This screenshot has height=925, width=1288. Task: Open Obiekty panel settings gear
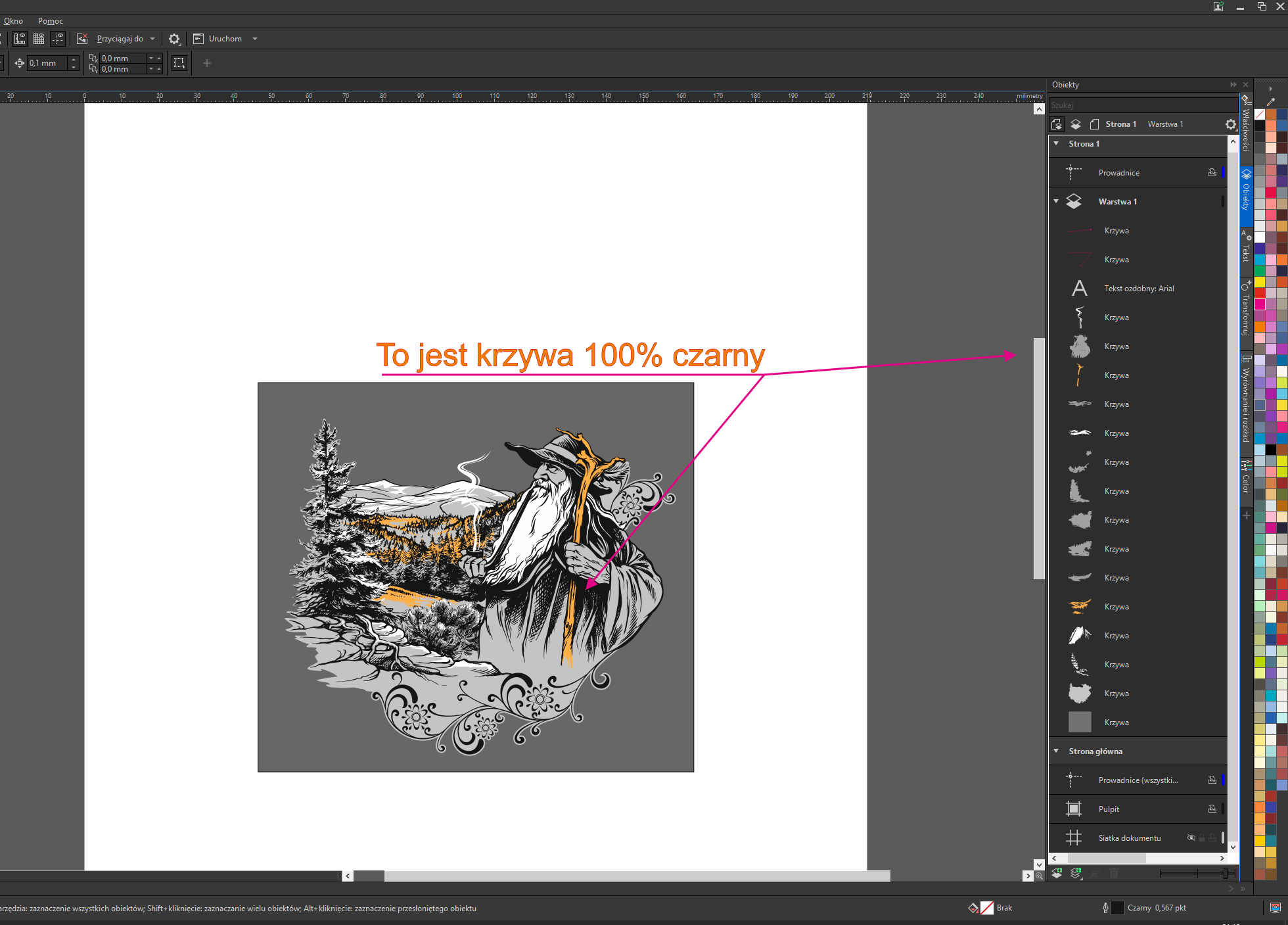pyautogui.click(x=1230, y=124)
